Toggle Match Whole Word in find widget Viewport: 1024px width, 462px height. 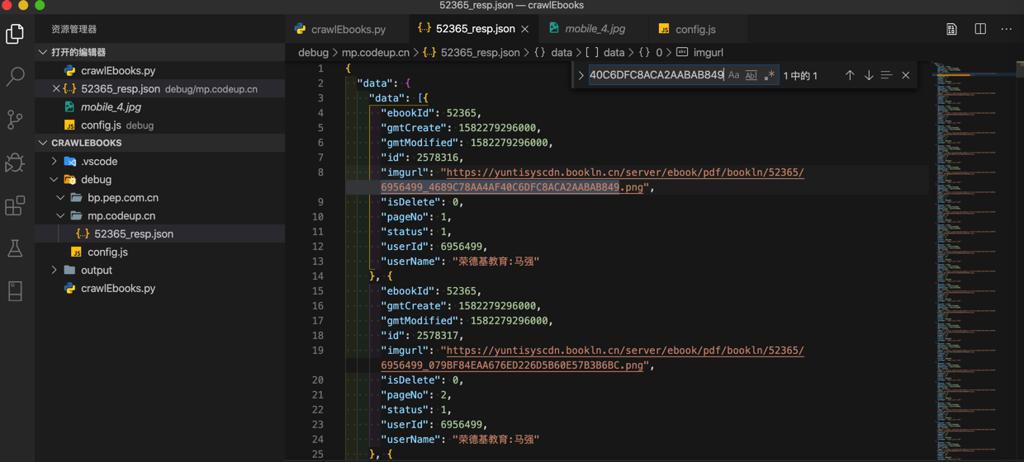751,75
